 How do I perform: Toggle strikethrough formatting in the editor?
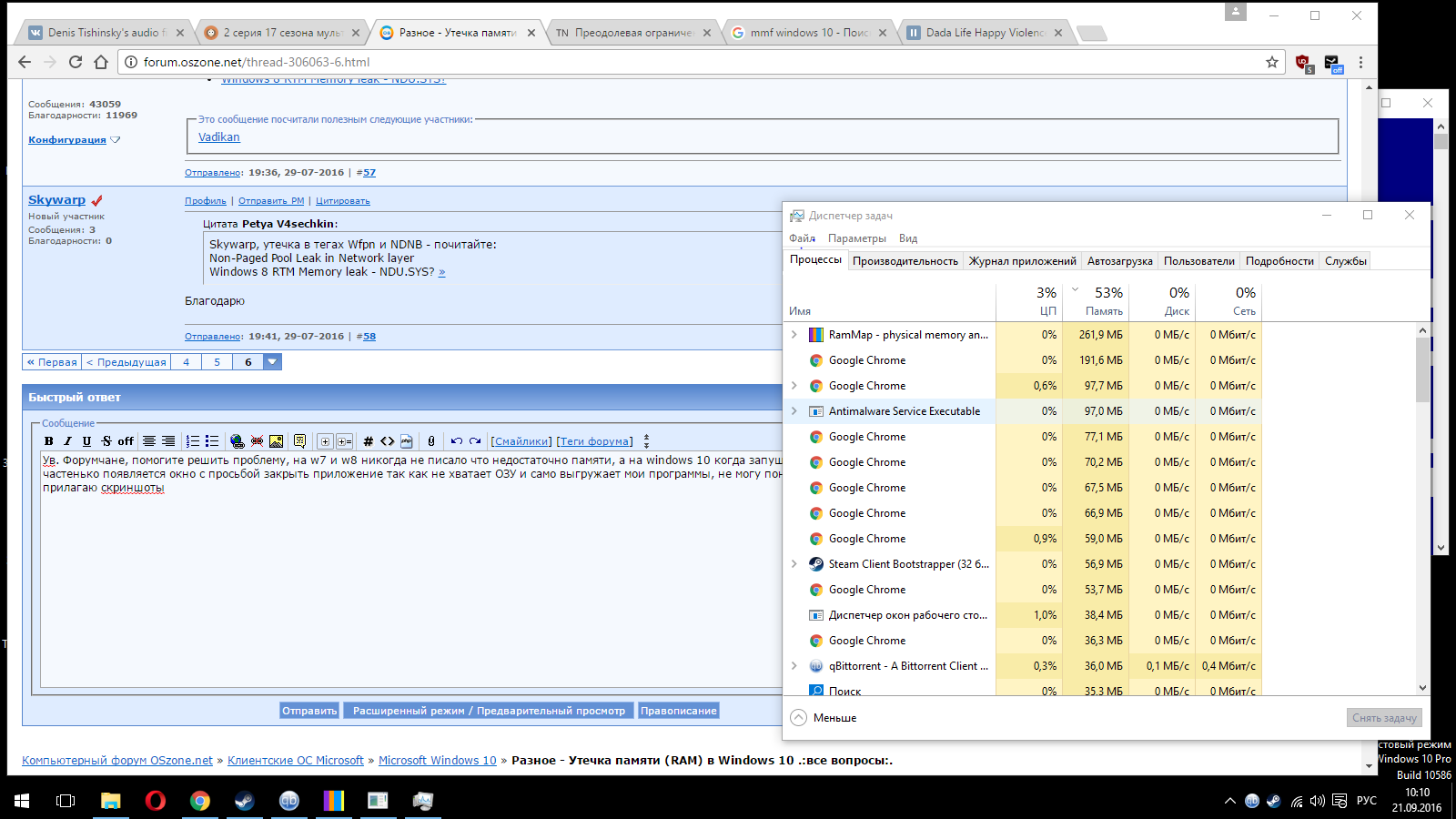tap(106, 441)
